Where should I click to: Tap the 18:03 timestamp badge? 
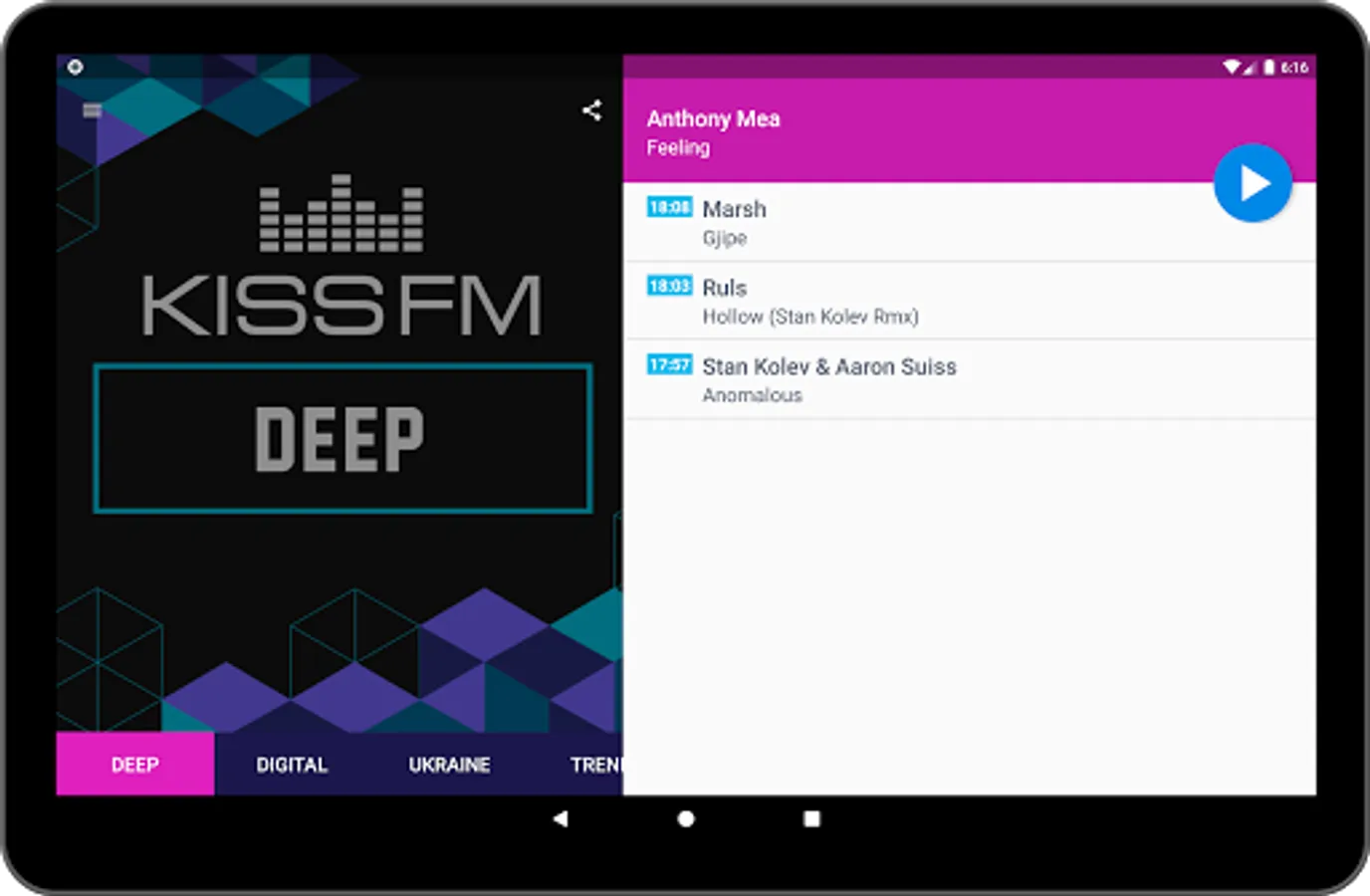point(669,286)
